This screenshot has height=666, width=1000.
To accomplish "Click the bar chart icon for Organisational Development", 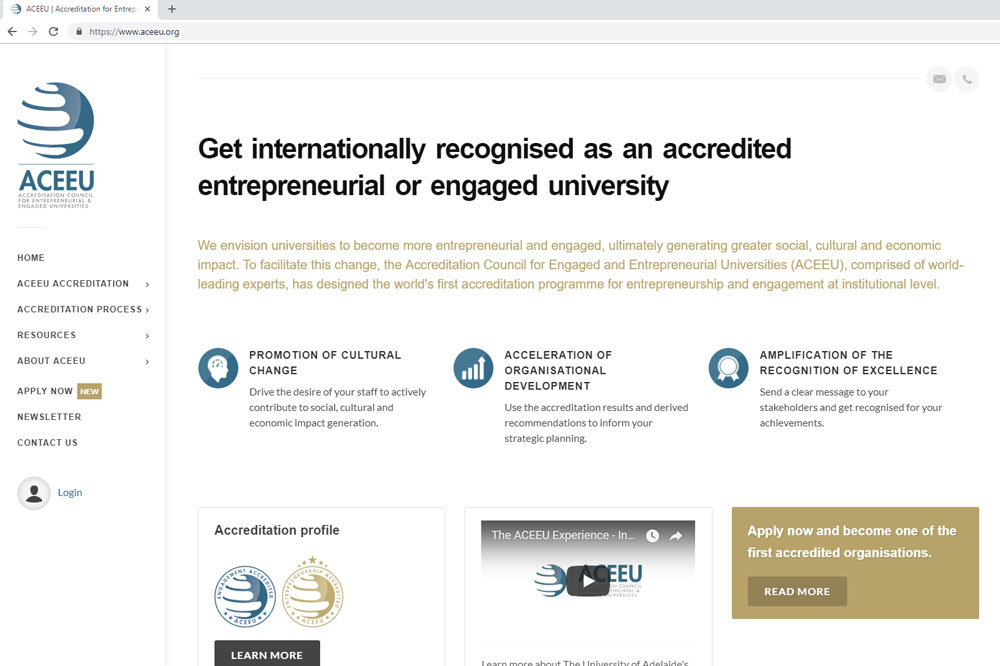I will pyautogui.click(x=473, y=368).
